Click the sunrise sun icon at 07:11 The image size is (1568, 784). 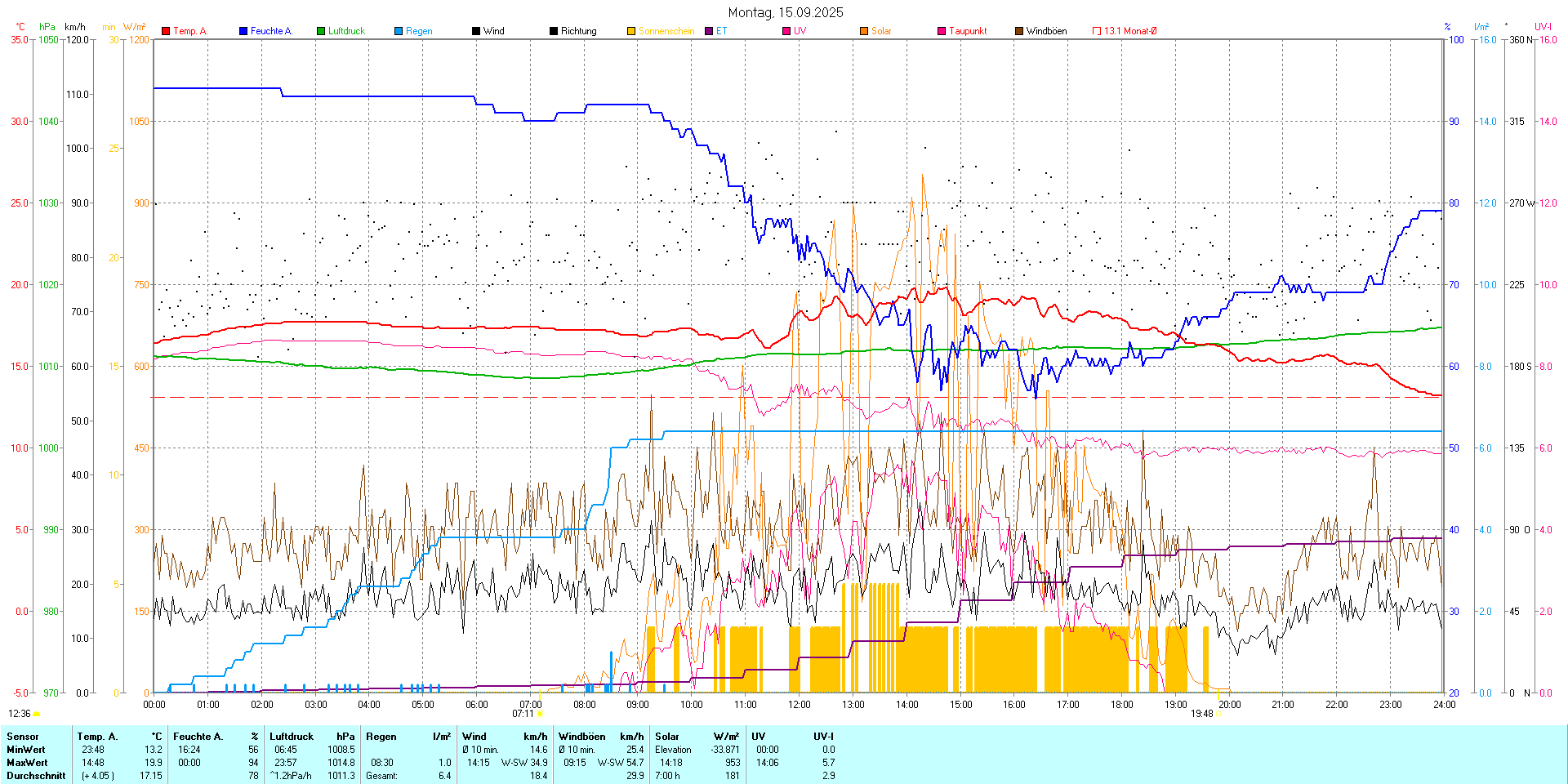[540, 714]
